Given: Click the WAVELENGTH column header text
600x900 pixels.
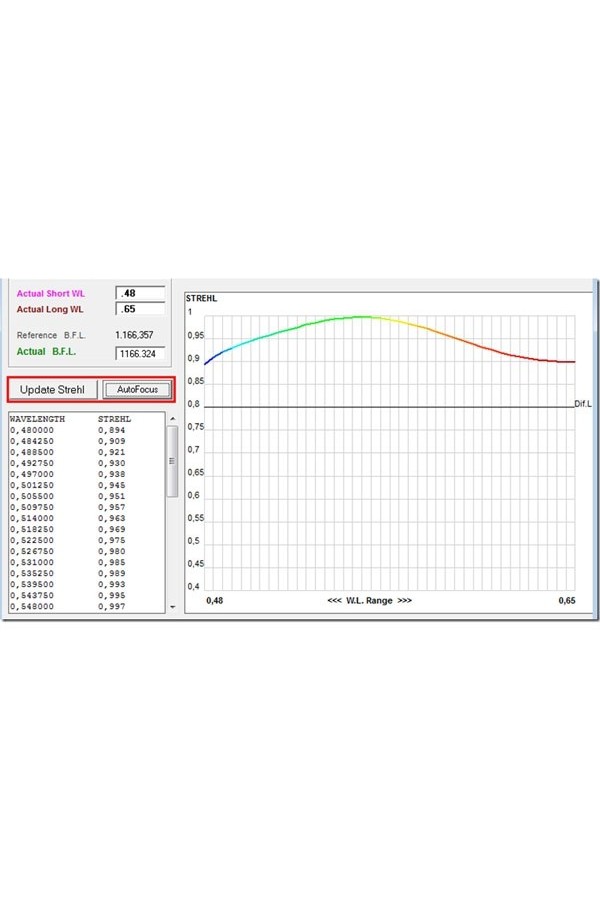Looking at the screenshot, I should (x=37, y=419).
